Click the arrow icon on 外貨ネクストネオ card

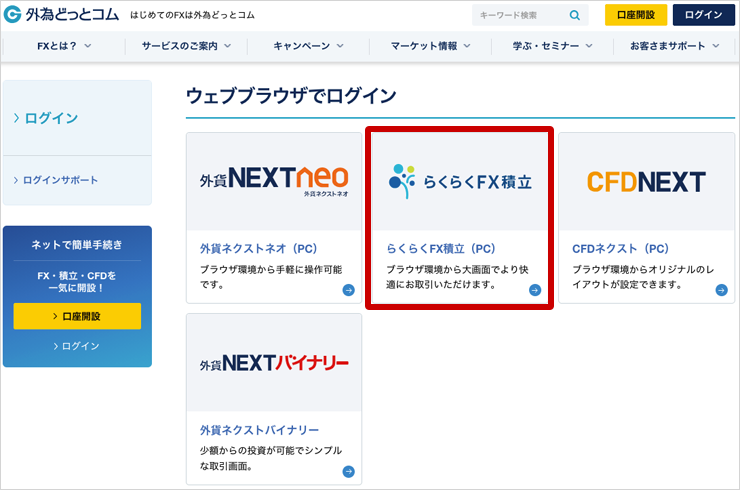[x=348, y=290]
